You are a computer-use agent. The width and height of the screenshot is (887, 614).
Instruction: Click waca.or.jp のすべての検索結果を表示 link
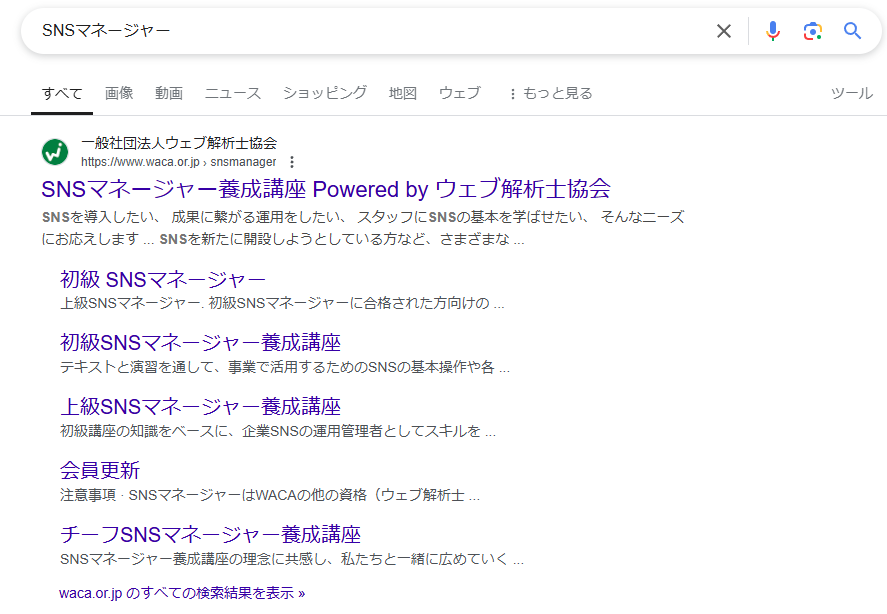182,593
